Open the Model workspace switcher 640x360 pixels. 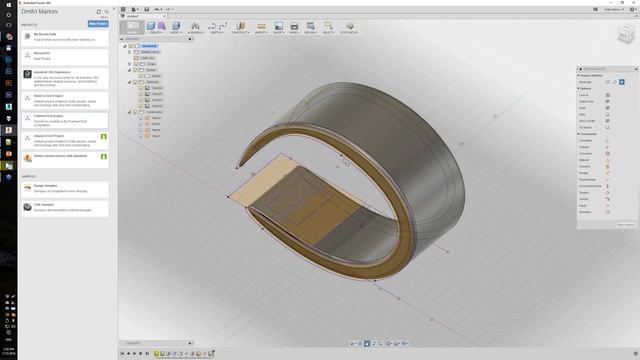click(132, 27)
